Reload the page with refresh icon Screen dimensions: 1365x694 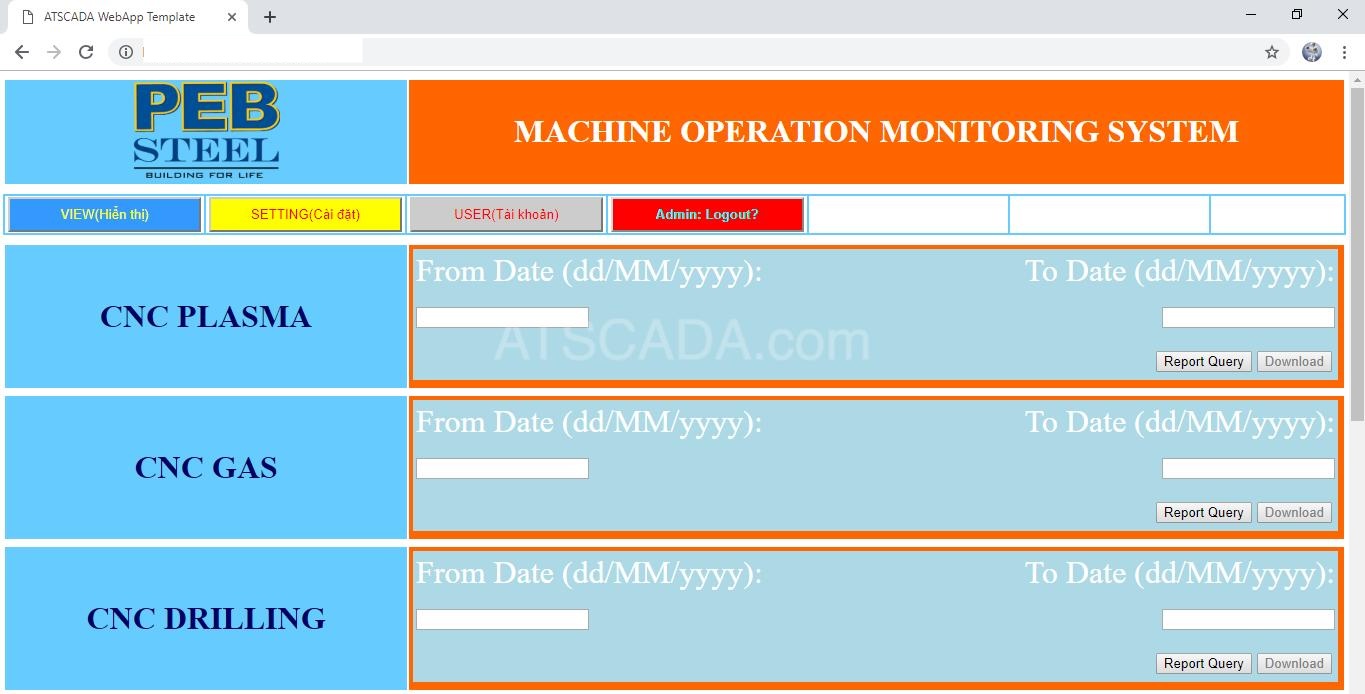click(86, 52)
